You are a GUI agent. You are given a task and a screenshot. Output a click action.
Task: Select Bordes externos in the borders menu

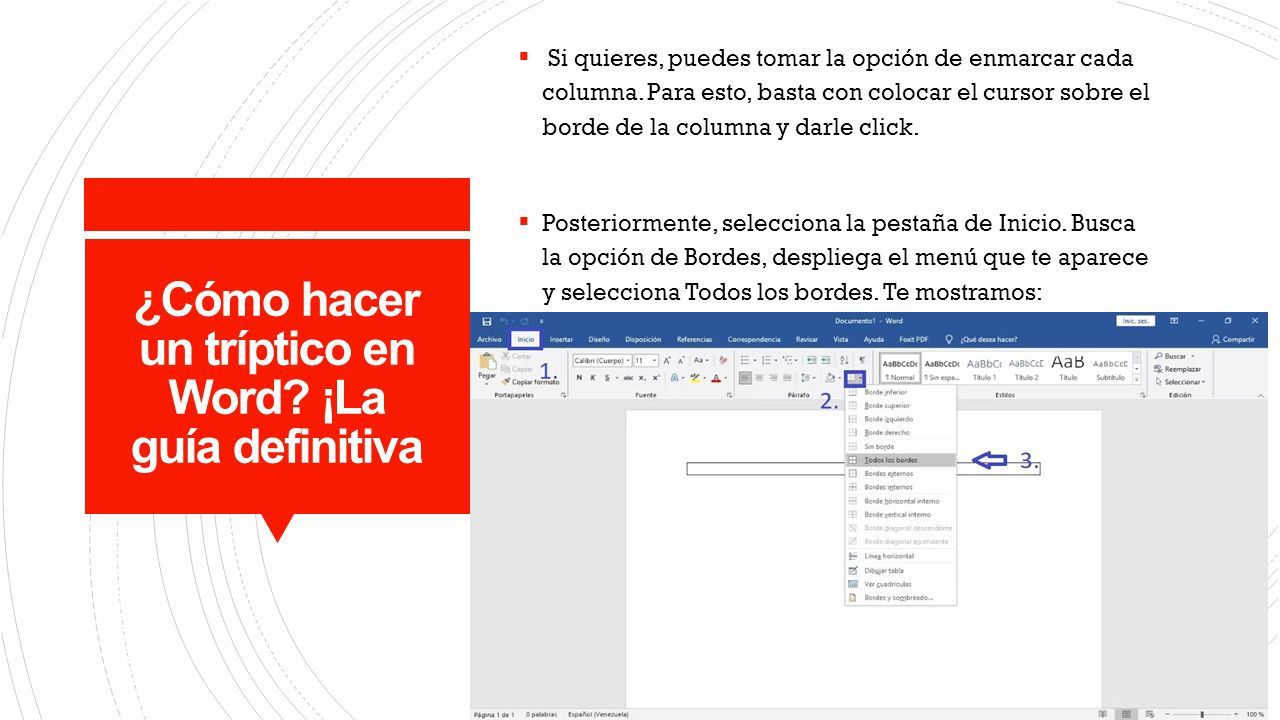click(900, 473)
